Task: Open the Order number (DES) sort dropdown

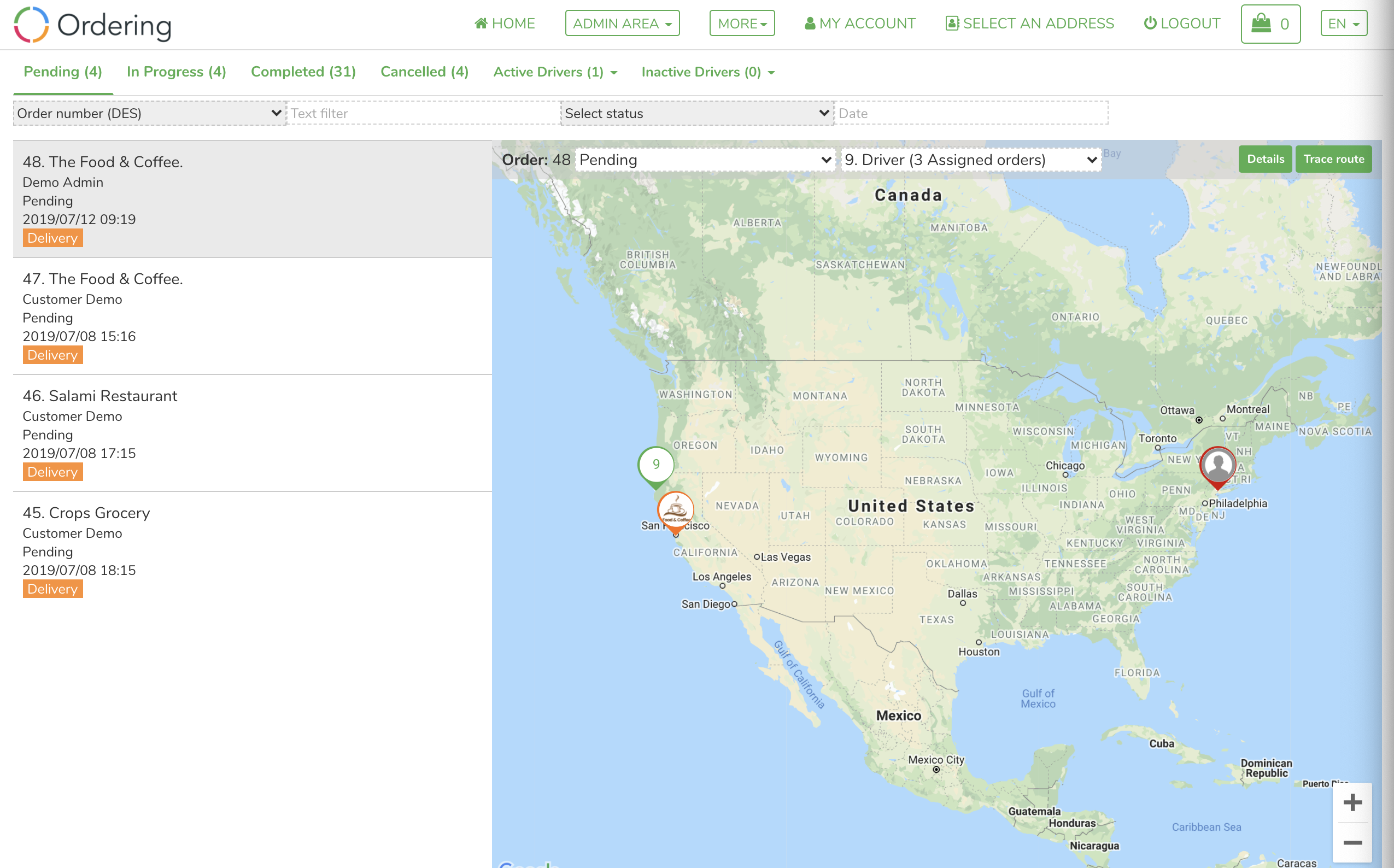Action: pos(149,113)
